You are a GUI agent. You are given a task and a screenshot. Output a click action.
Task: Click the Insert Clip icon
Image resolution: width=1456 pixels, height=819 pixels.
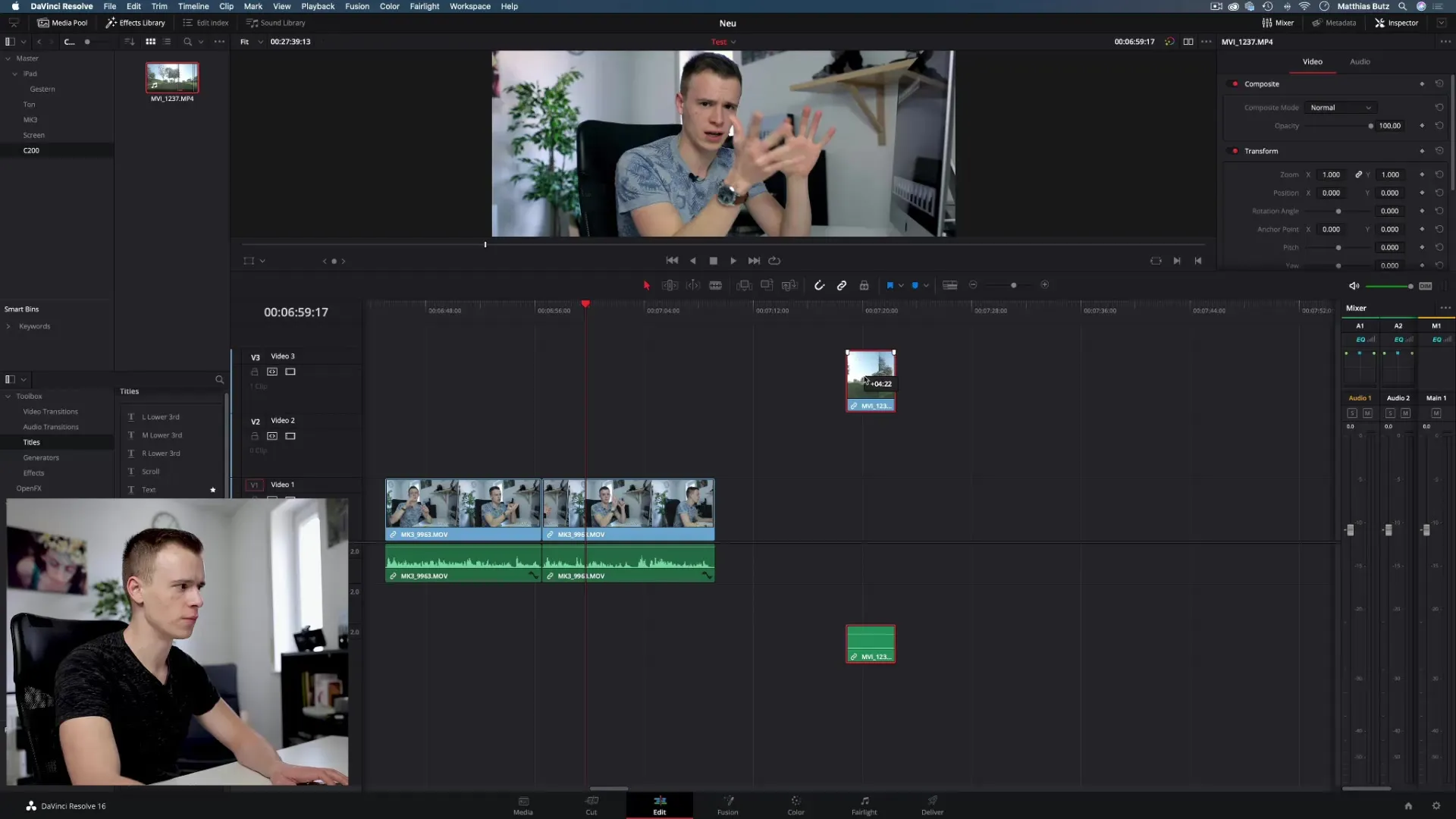[x=745, y=285]
